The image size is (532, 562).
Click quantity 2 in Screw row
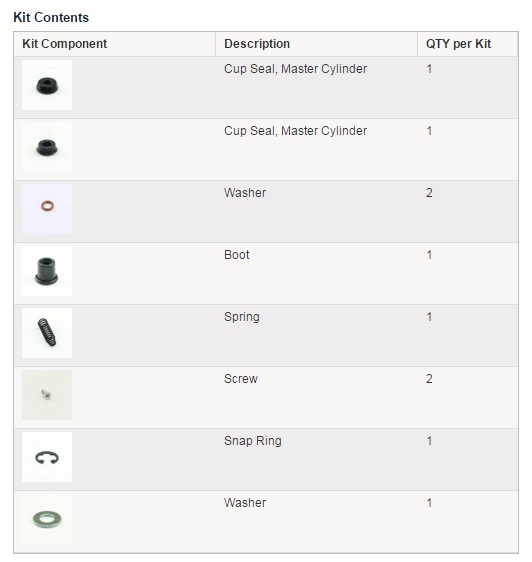pos(429,379)
